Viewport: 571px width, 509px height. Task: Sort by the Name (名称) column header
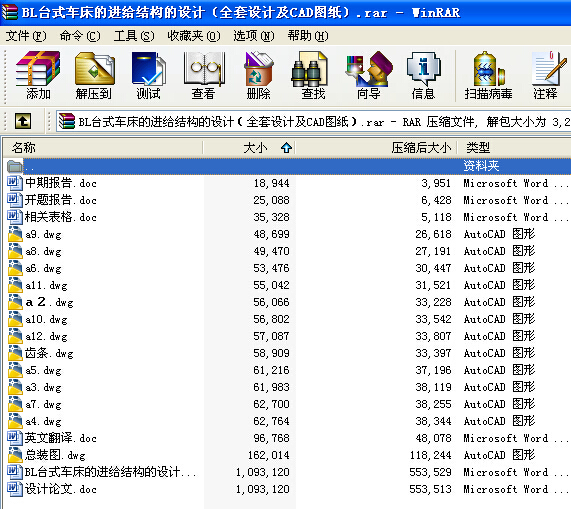coord(103,148)
